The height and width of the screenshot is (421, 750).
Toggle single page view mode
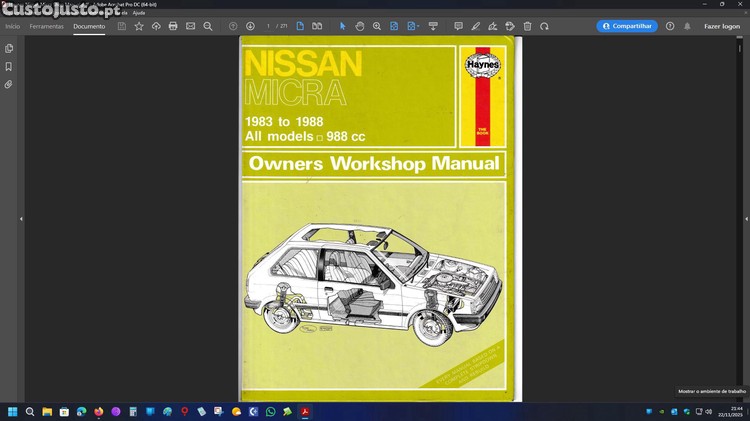(x=300, y=26)
